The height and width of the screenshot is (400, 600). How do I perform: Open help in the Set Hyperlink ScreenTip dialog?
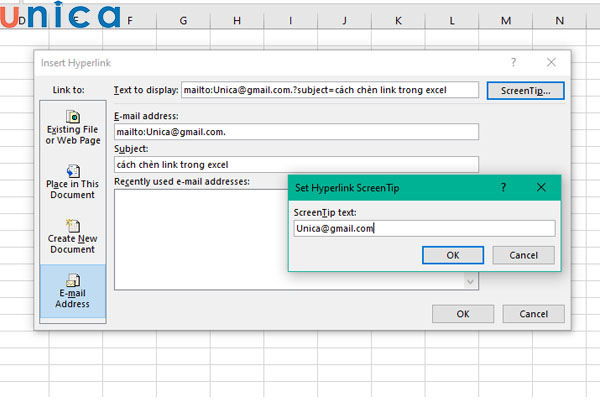point(503,187)
